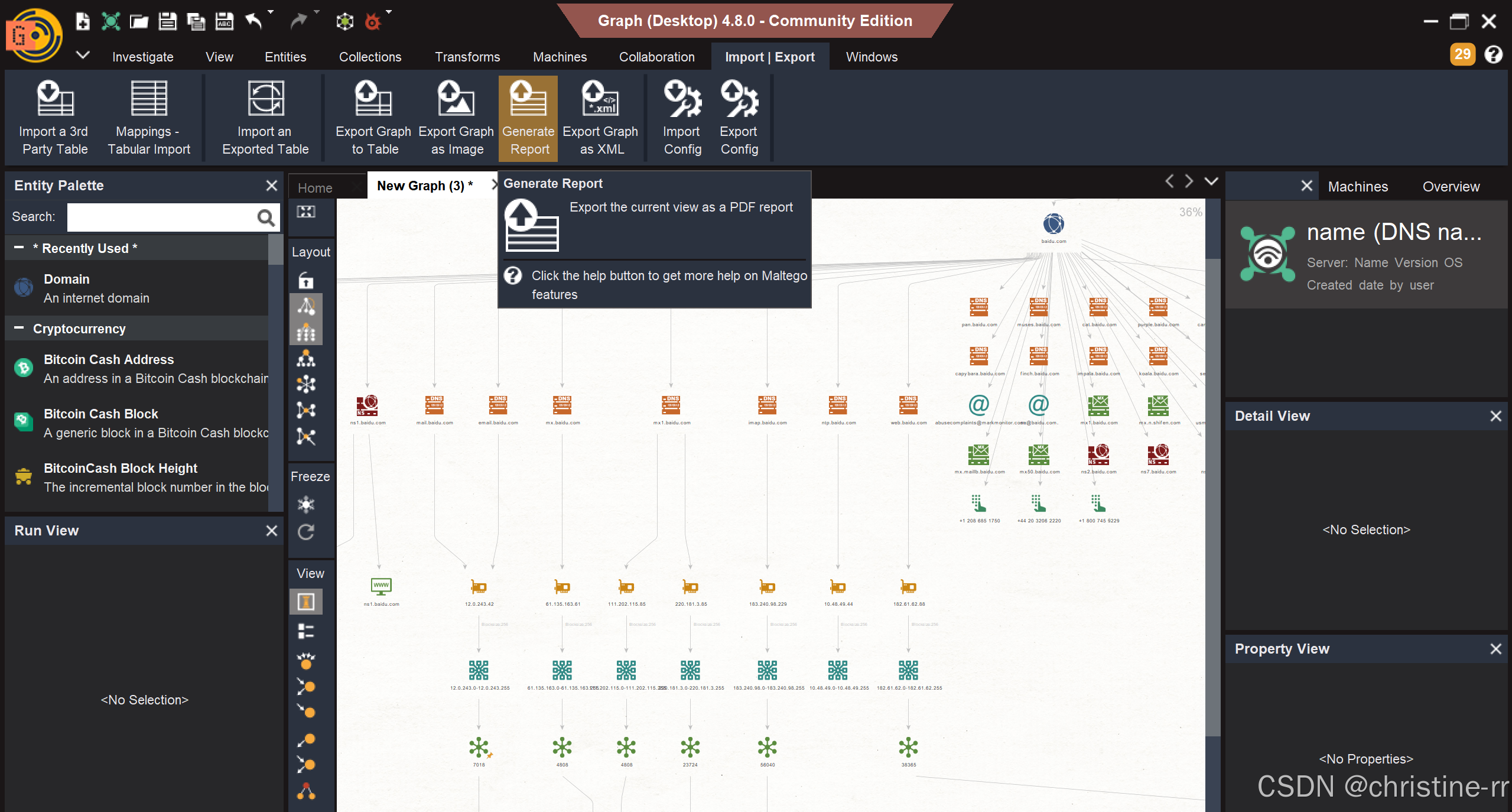Click the Overview panel tab

point(1451,187)
